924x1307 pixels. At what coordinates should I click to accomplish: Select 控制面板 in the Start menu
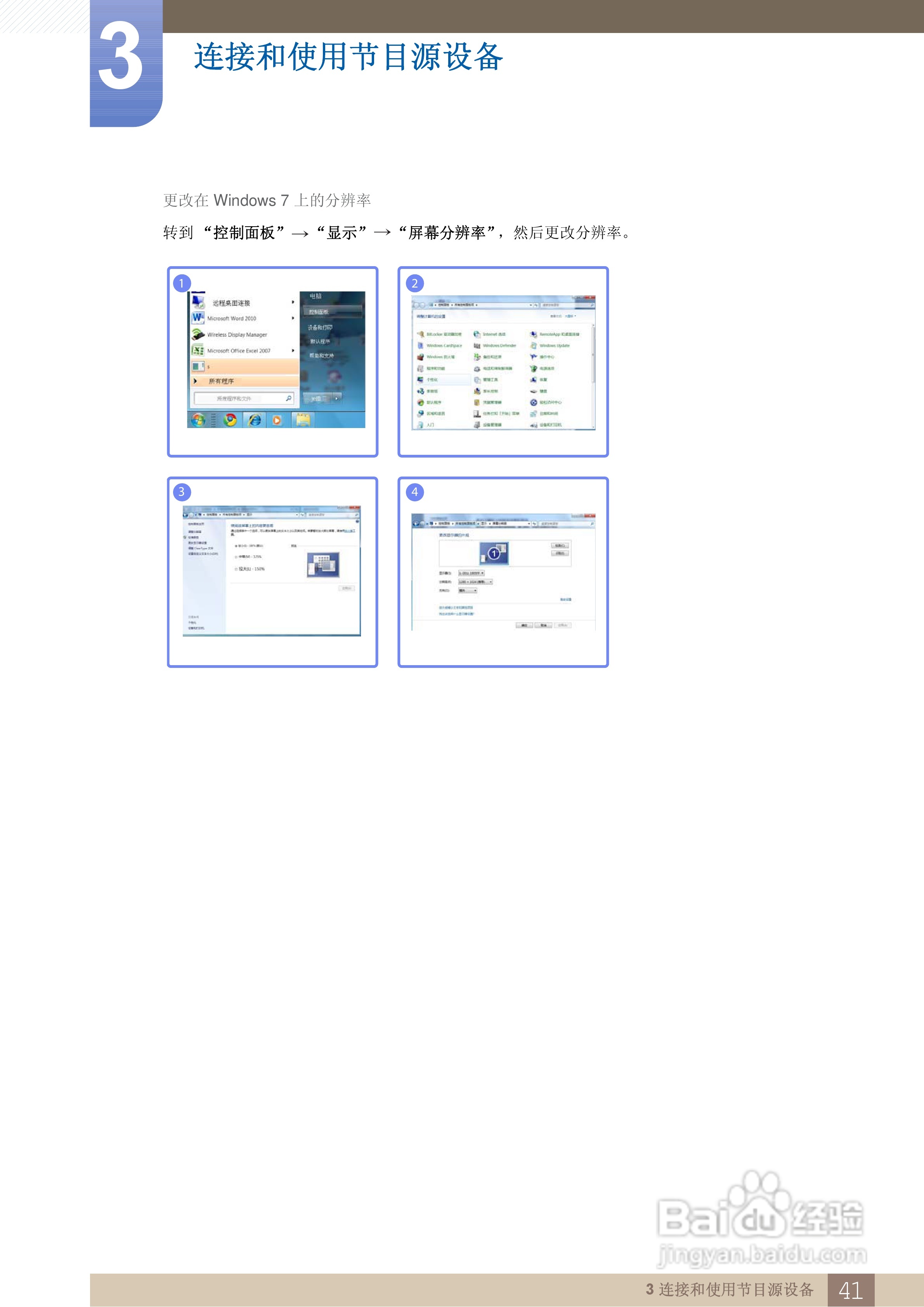tap(319, 311)
